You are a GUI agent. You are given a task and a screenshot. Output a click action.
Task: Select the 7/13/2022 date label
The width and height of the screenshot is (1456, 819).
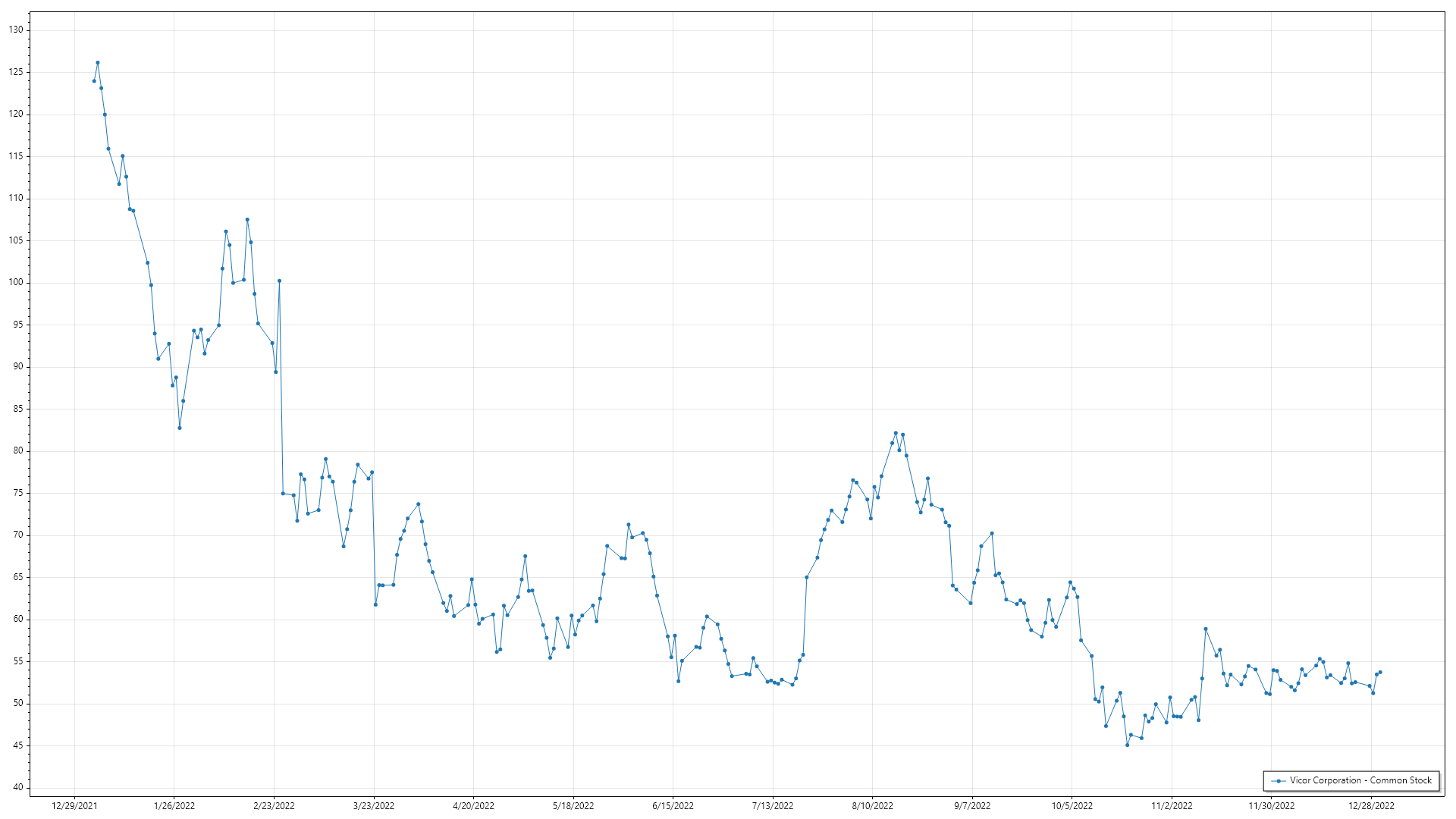coord(773,805)
